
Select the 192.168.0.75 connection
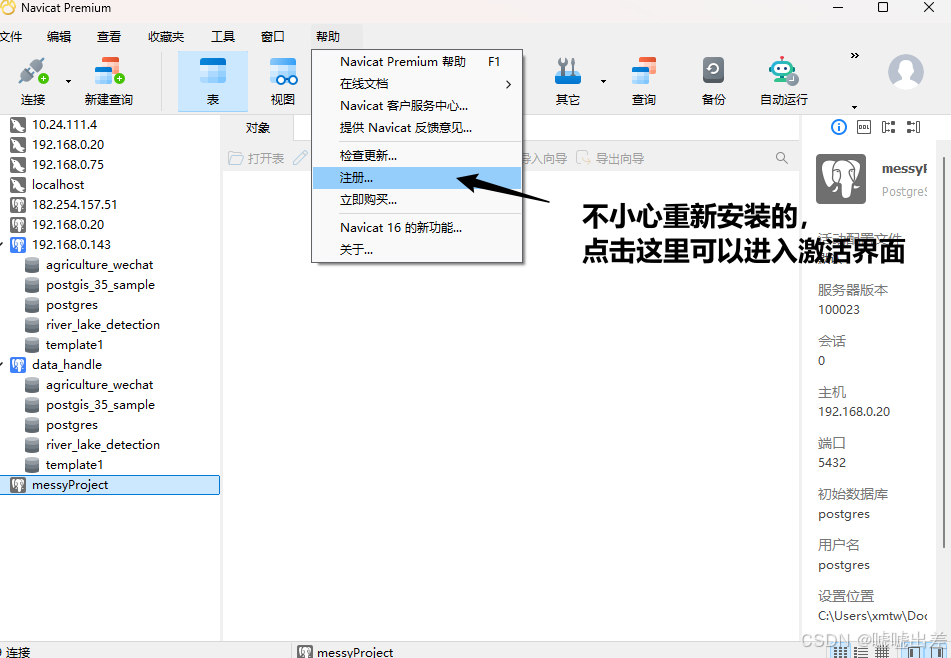(68, 165)
